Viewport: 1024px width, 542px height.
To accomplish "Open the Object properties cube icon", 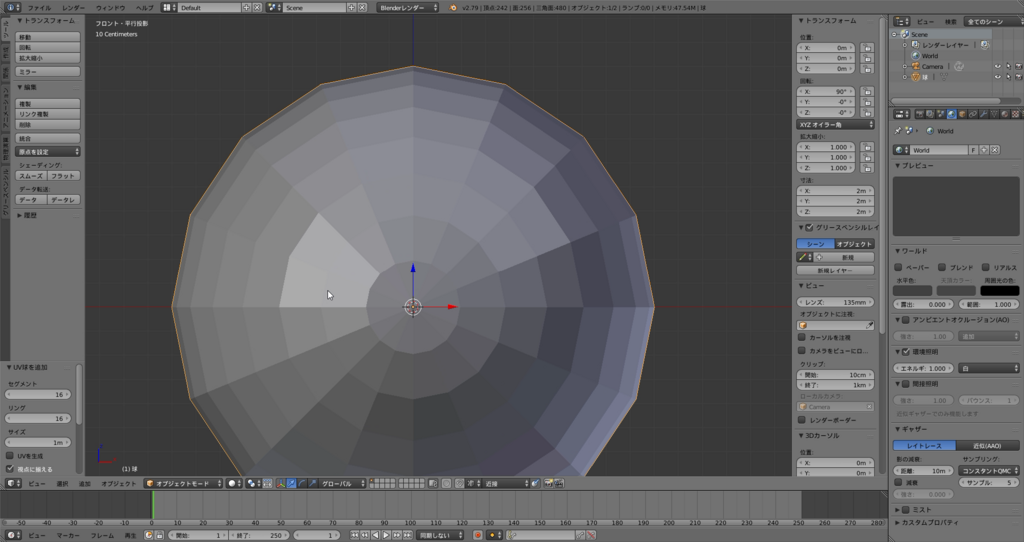I will [962, 114].
